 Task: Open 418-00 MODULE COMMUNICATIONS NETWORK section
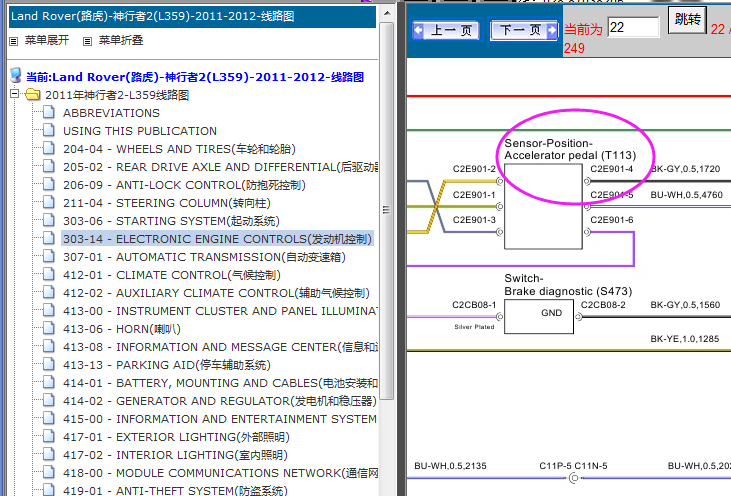(x=221, y=473)
